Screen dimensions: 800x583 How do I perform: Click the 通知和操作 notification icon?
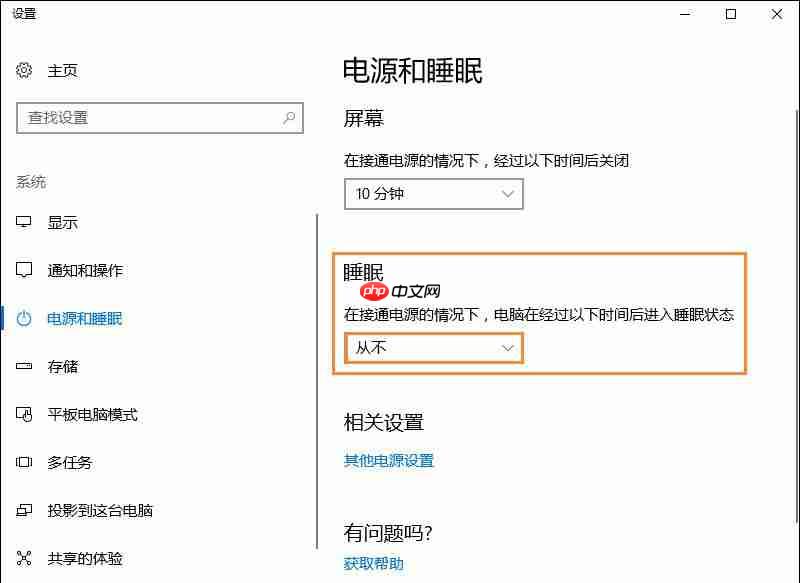(22, 270)
